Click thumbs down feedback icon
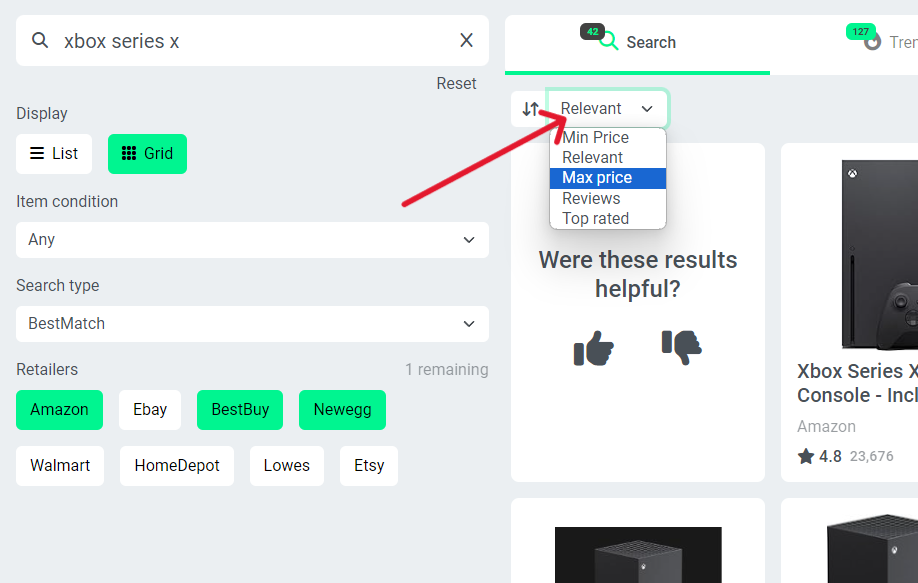 tap(681, 347)
